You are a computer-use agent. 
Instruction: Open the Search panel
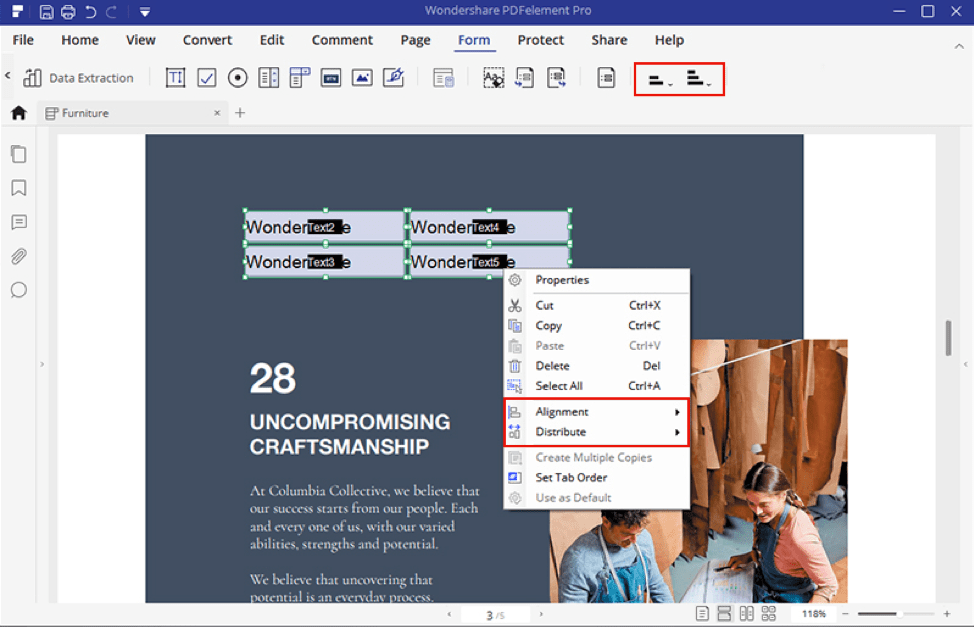19,290
